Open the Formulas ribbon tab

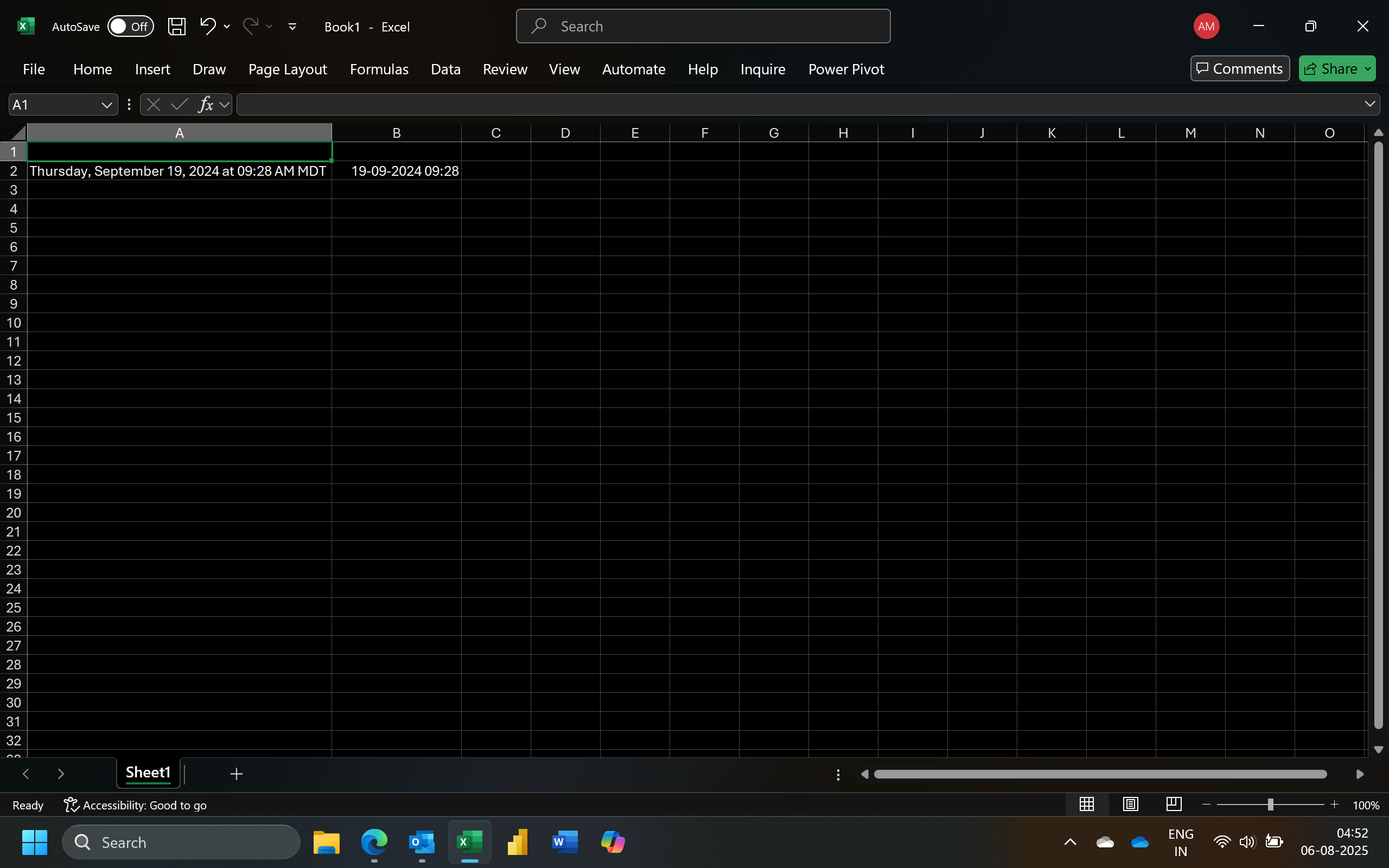coord(379,69)
